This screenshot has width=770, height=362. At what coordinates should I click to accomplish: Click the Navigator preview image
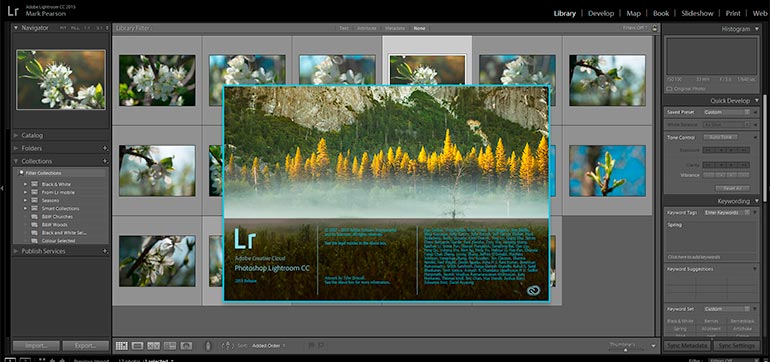coord(61,80)
